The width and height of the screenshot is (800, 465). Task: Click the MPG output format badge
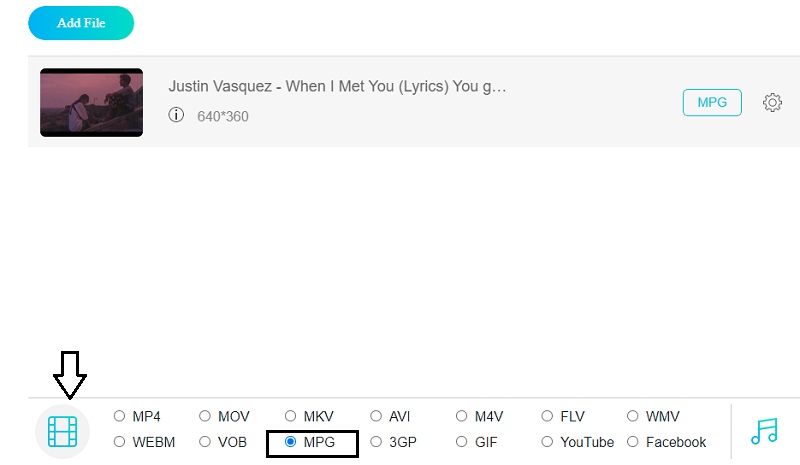click(711, 102)
